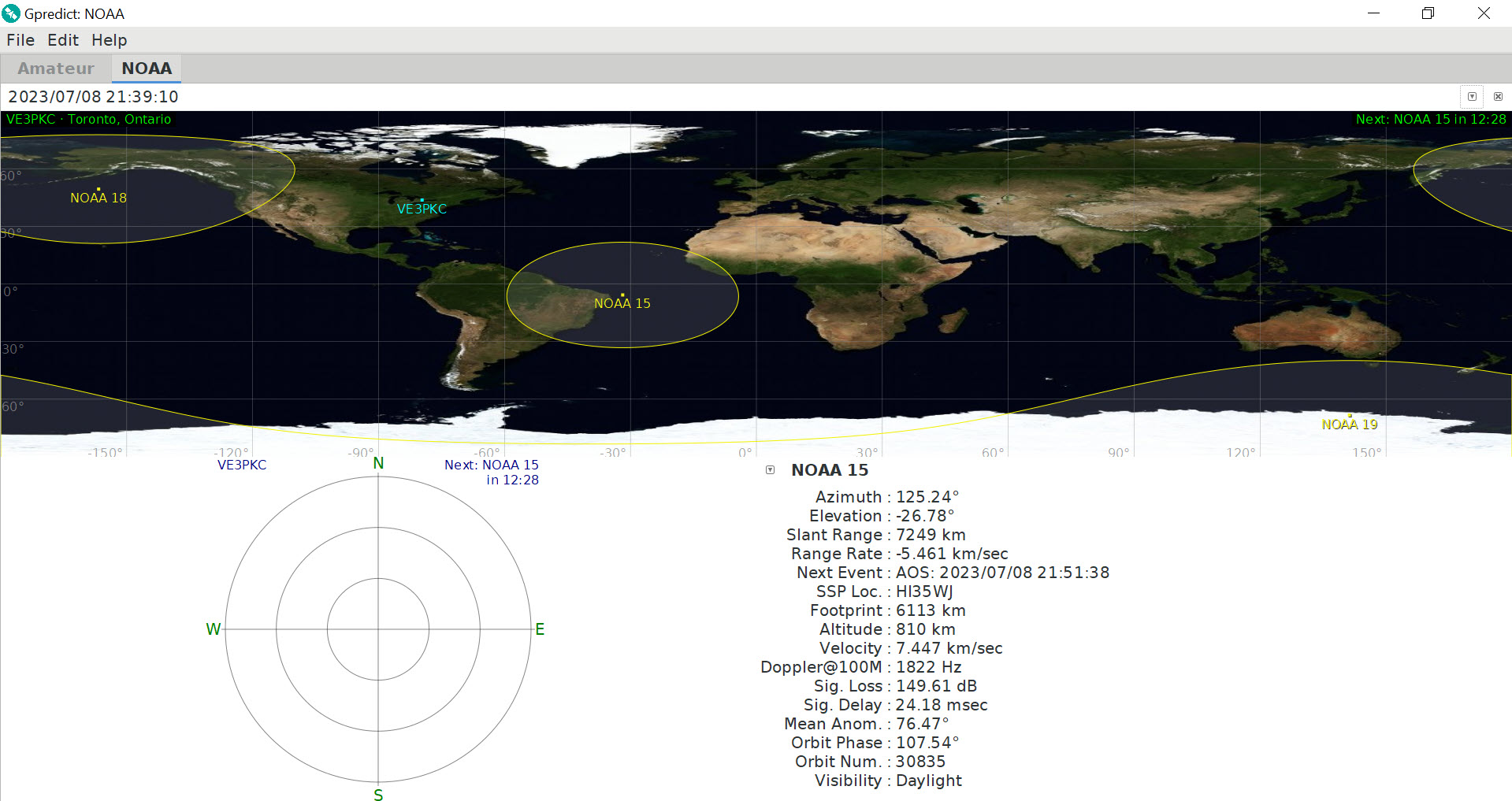Click the Visibility value Daylight

(x=929, y=781)
